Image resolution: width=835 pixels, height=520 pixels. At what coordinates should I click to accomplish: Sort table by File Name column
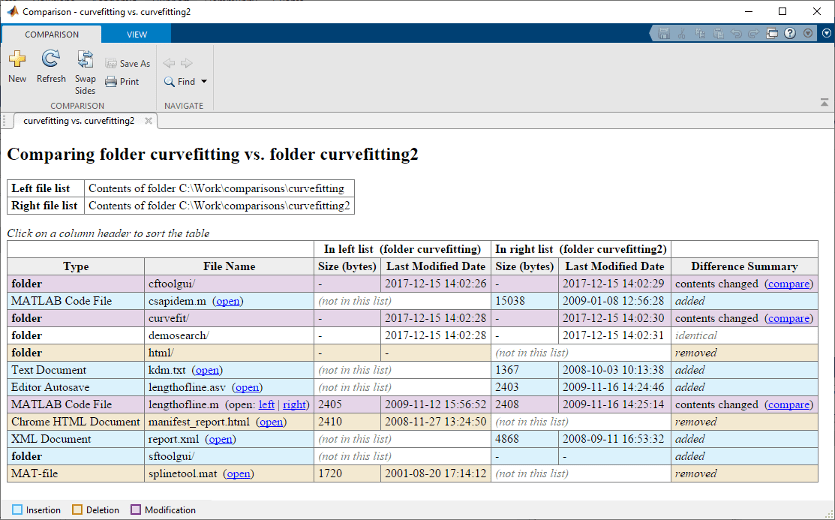tap(229, 266)
